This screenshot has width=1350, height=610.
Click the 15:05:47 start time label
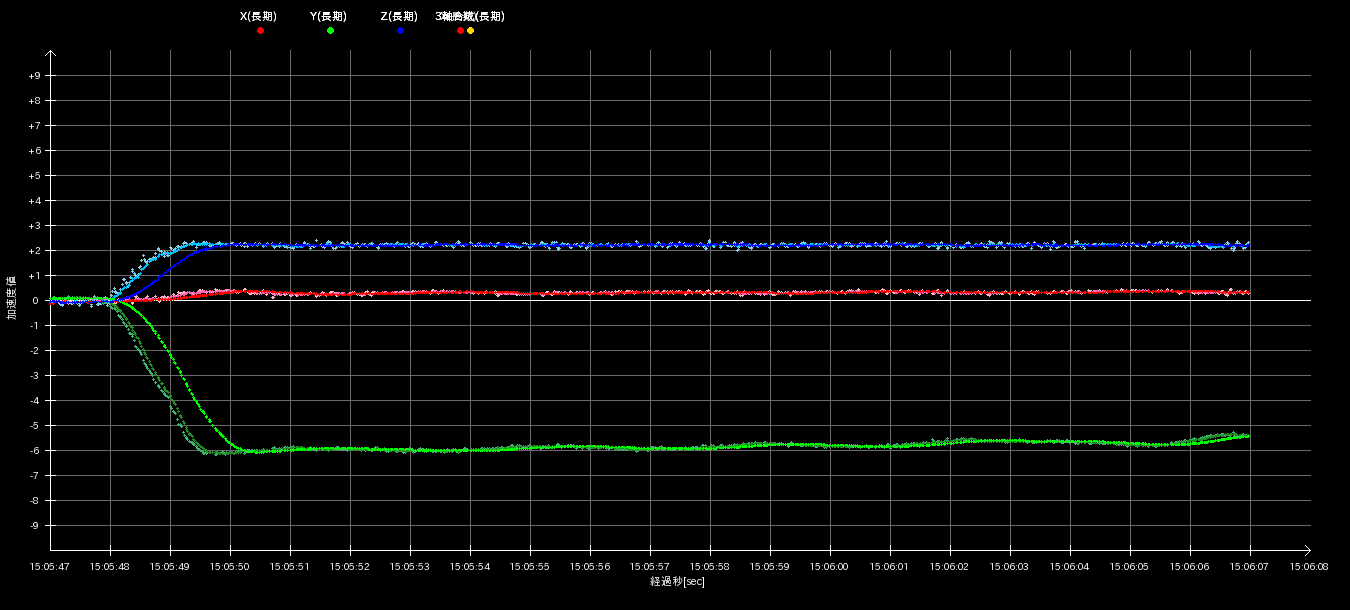click(x=50, y=566)
